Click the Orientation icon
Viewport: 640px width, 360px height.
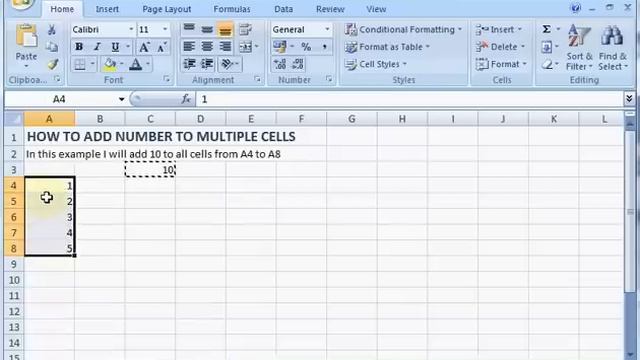click(x=227, y=64)
